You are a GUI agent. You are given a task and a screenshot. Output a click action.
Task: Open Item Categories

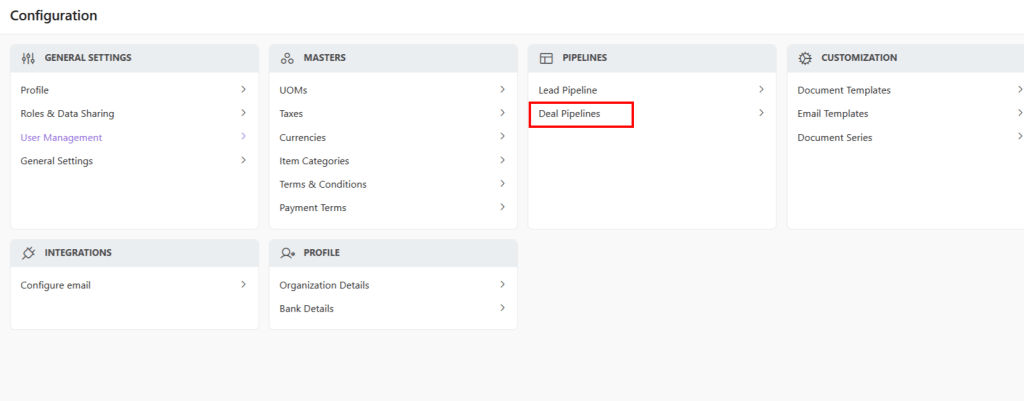[314, 161]
